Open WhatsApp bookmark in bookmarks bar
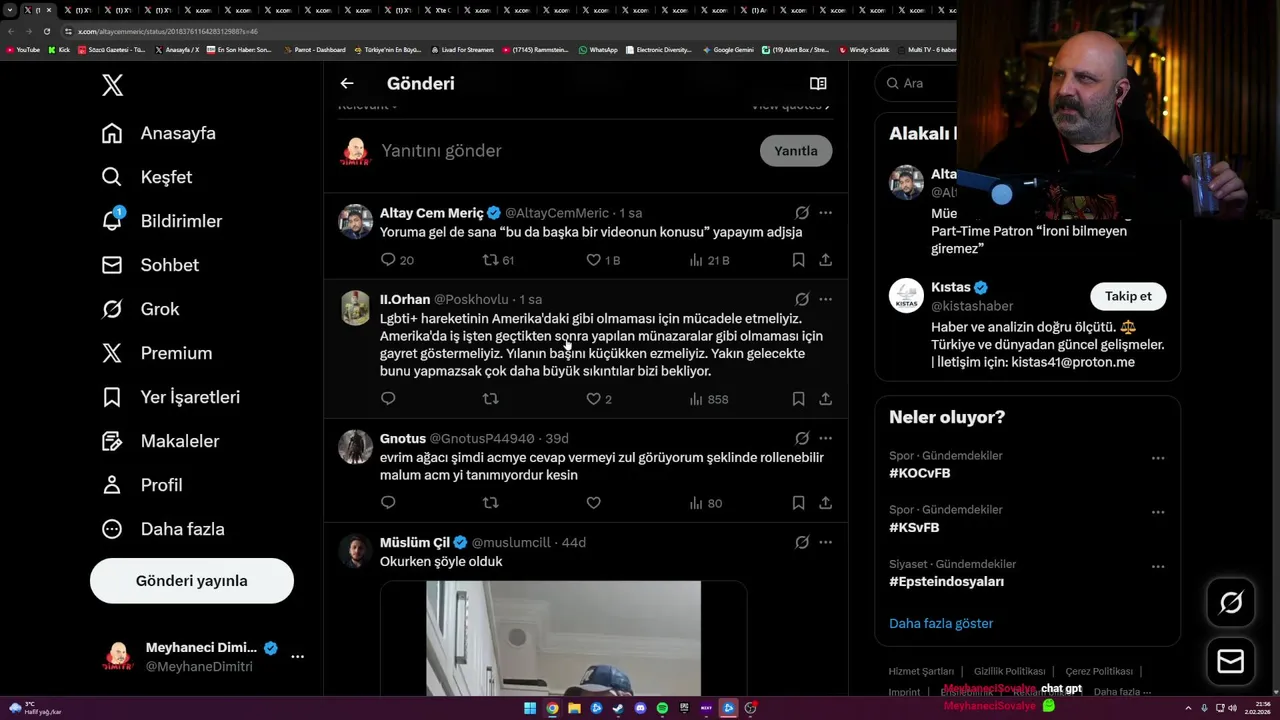The height and width of the screenshot is (720, 1280). click(597, 49)
